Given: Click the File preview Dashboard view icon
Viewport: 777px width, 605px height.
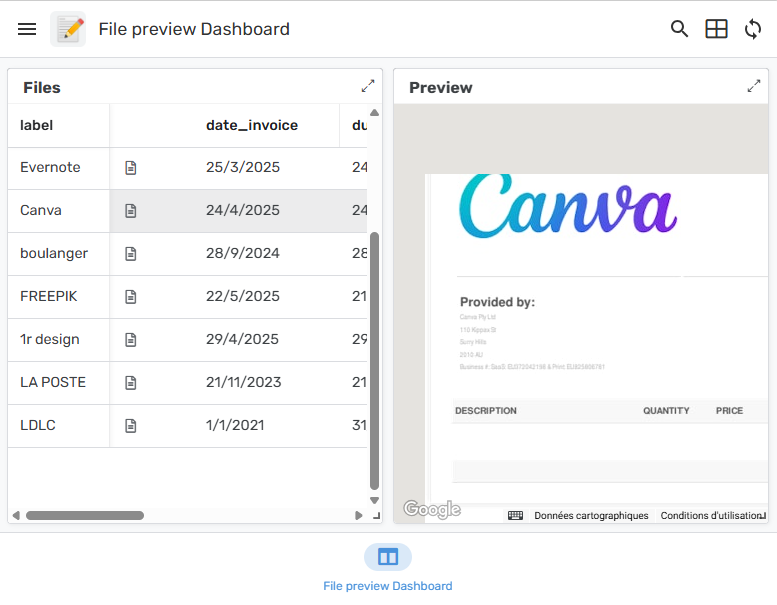Looking at the screenshot, I should point(388,556).
